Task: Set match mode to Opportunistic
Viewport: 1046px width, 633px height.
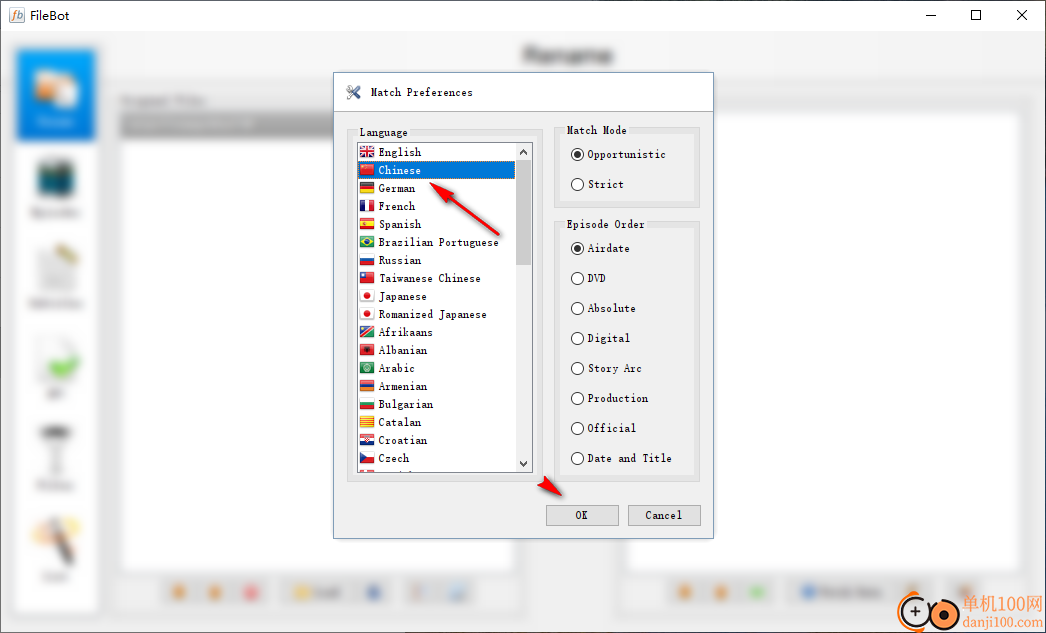Action: [x=618, y=155]
